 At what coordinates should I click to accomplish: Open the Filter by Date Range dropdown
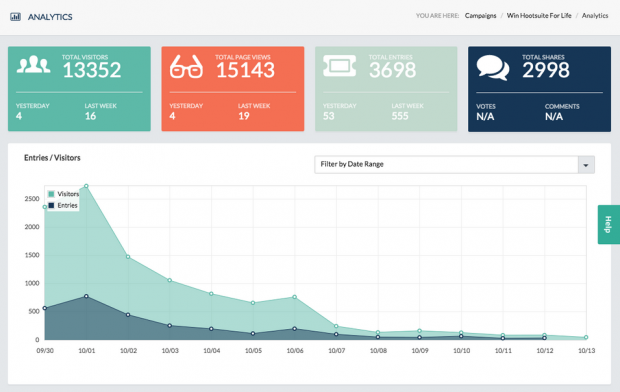coord(454,165)
